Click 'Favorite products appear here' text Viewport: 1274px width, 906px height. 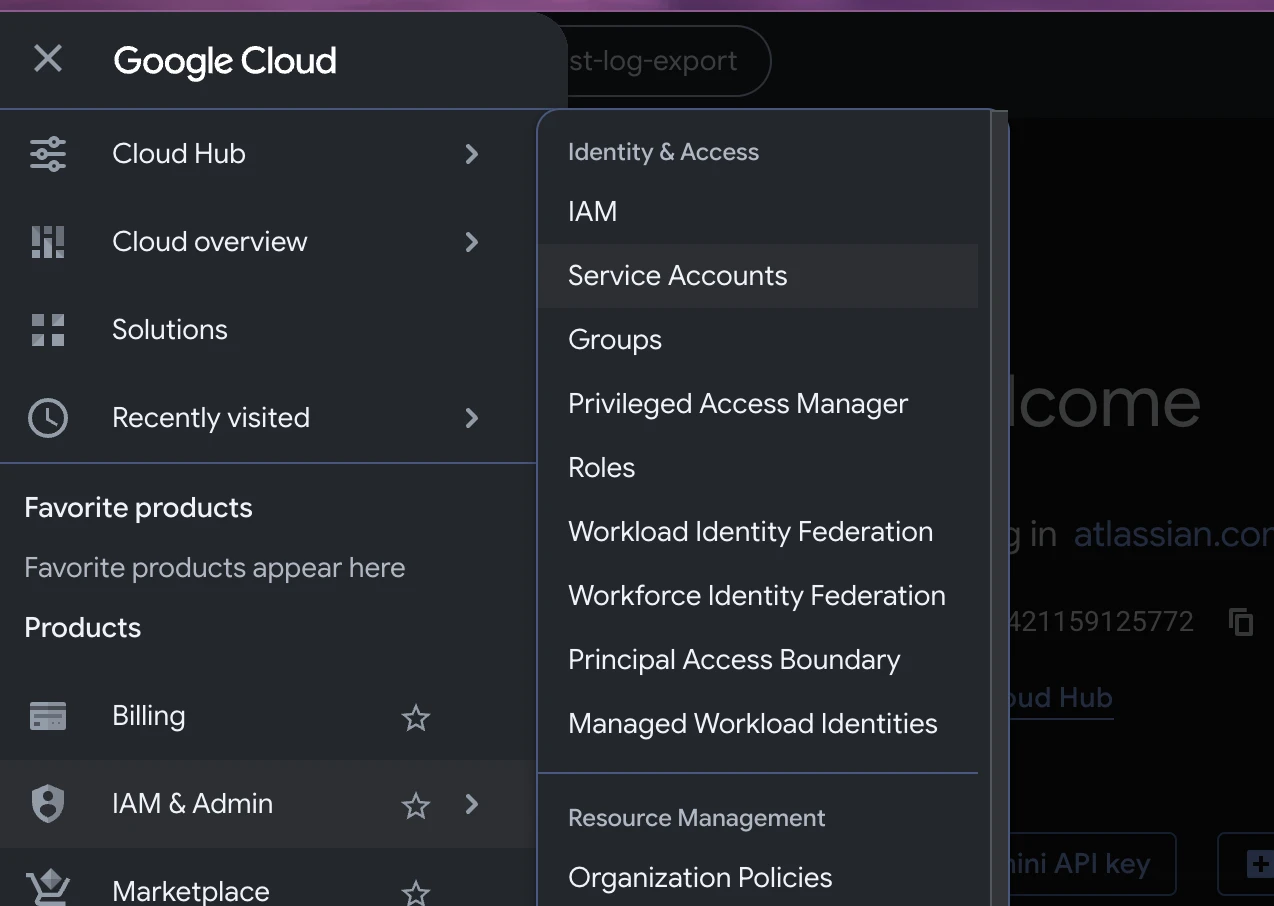pyautogui.click(x=215, y=568)
